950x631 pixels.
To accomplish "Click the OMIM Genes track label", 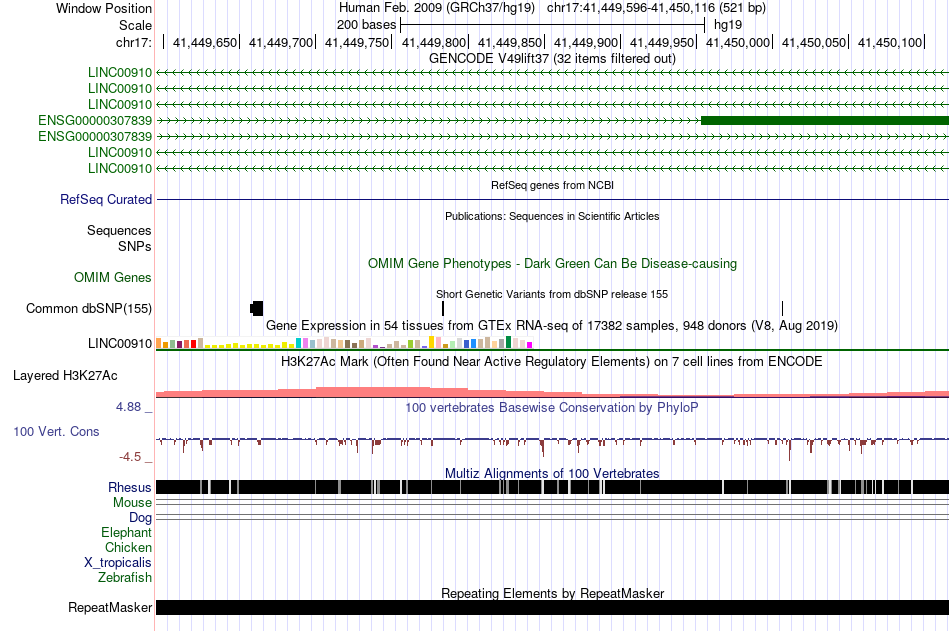I will [113, 278].
